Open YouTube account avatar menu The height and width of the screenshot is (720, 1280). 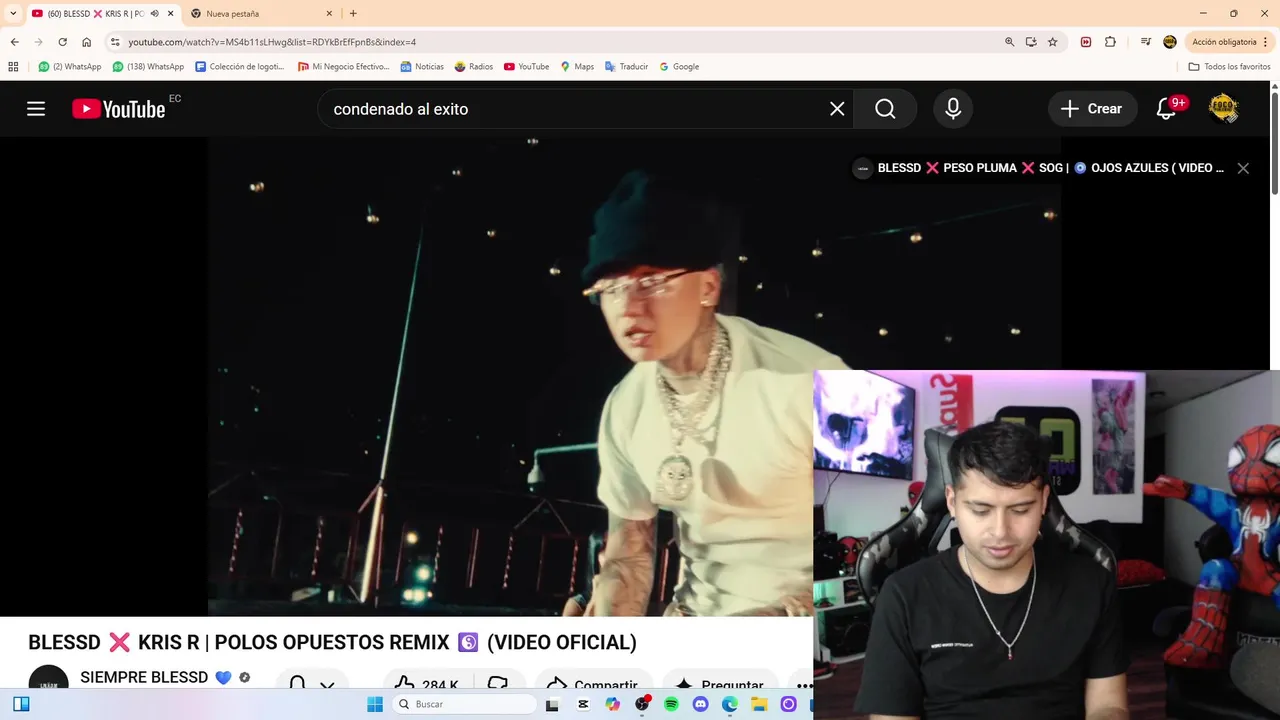coord(1223,108)
